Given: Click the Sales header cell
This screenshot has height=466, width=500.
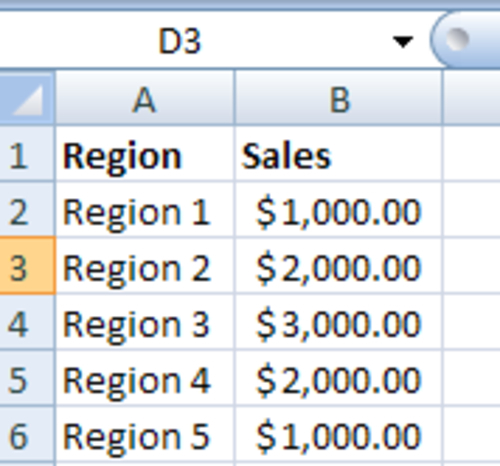Looking at the screenshot, I should pyautogui.click(x=339, y=155).
